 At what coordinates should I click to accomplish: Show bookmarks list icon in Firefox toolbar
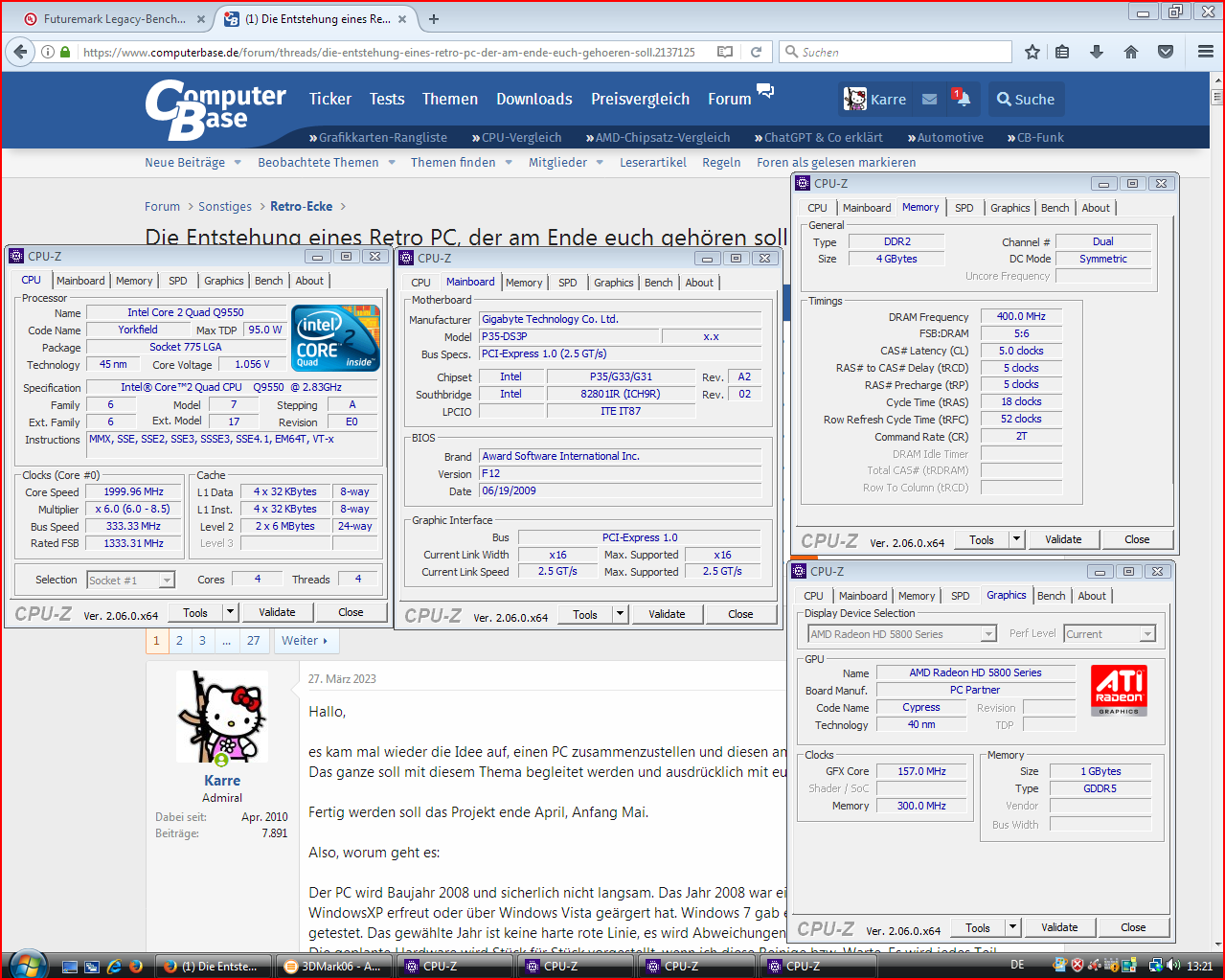click(1062, 52)
